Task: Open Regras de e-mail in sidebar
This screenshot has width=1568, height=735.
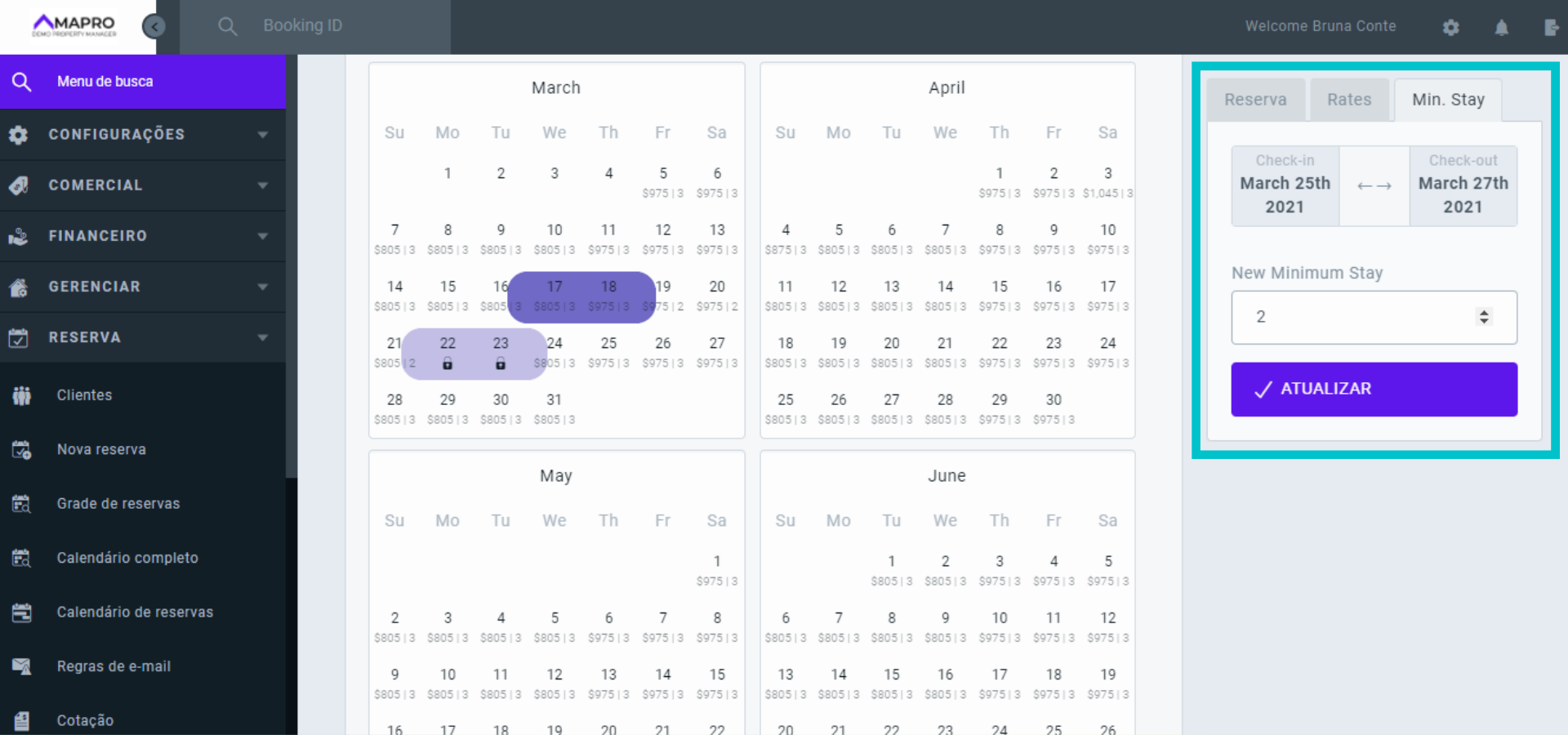Action: [x=114, y=666]
